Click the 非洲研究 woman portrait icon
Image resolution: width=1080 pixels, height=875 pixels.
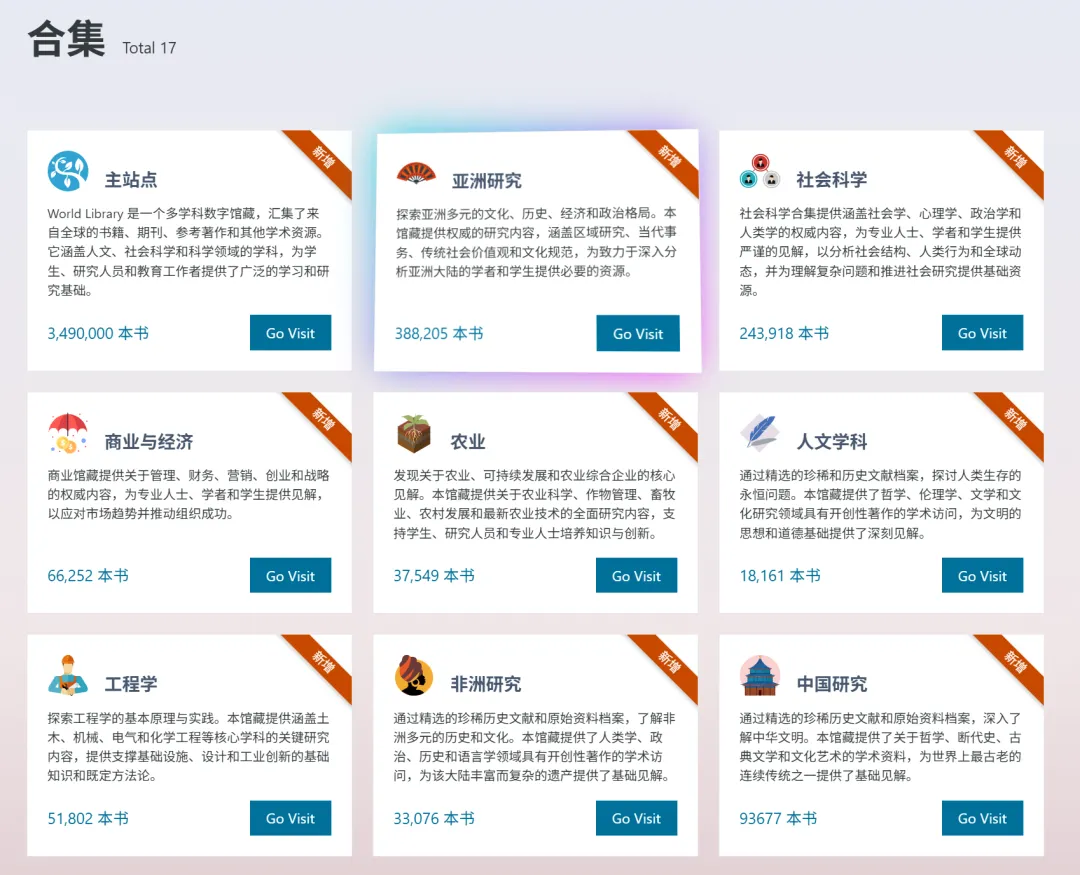414,675
